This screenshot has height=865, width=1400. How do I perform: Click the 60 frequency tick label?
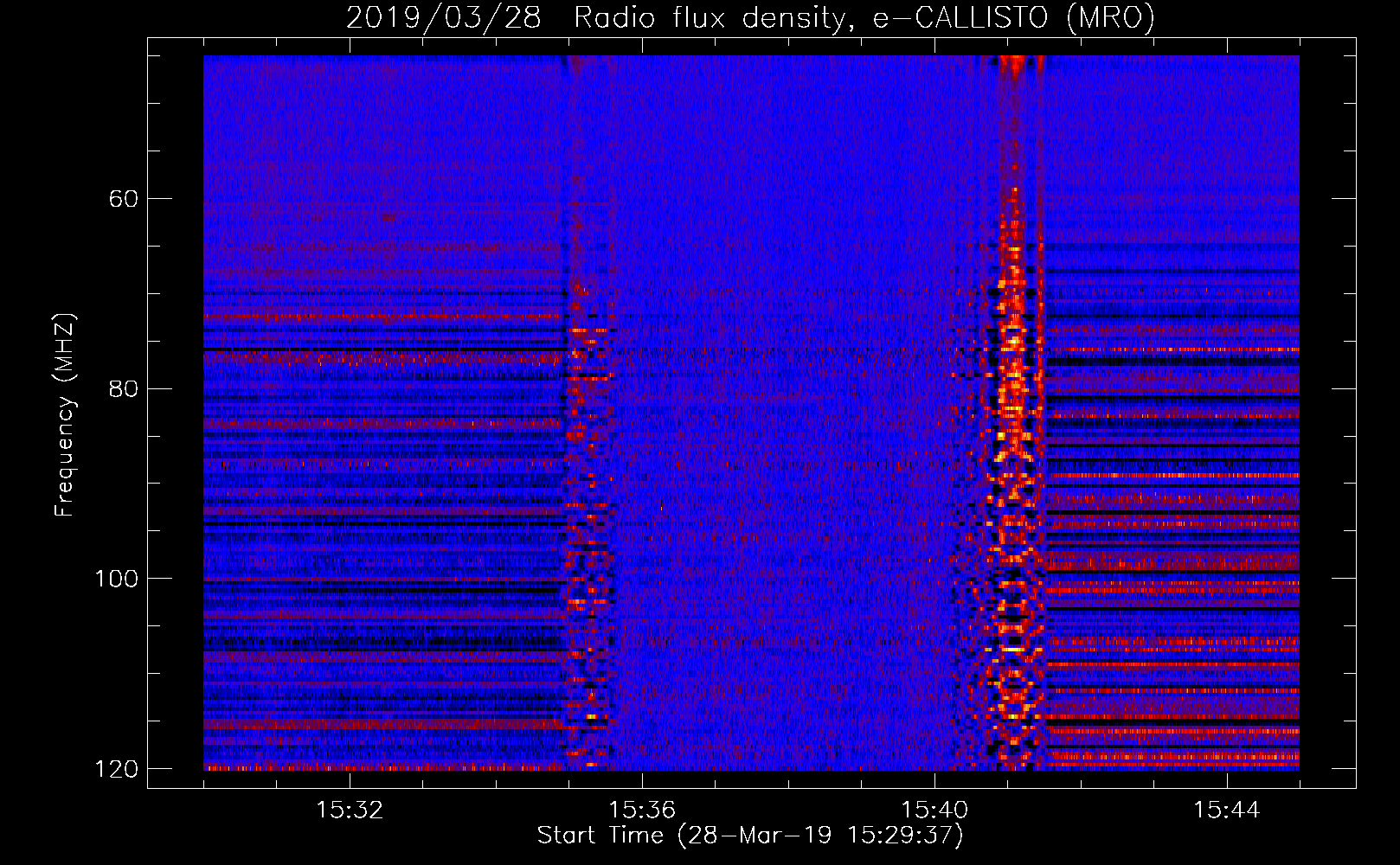[124, 199]
